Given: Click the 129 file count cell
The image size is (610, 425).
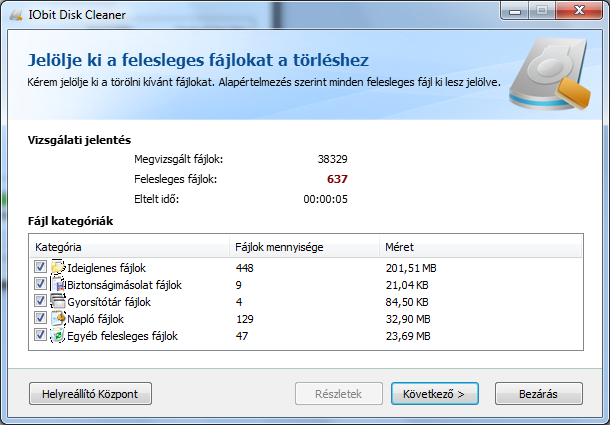Looking at the screenshot, I should click(245, 319).
